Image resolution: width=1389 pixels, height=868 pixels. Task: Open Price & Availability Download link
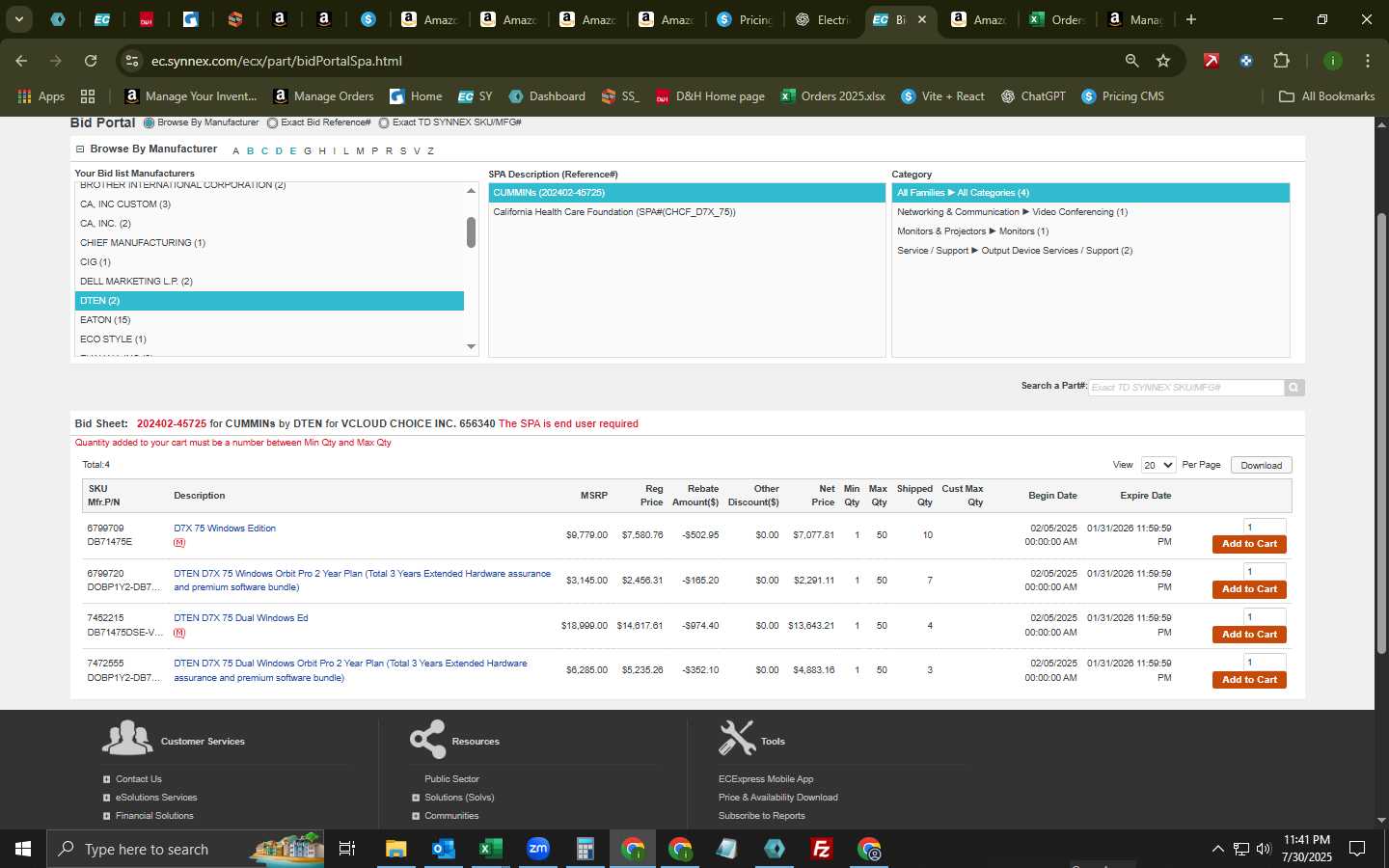777,798
